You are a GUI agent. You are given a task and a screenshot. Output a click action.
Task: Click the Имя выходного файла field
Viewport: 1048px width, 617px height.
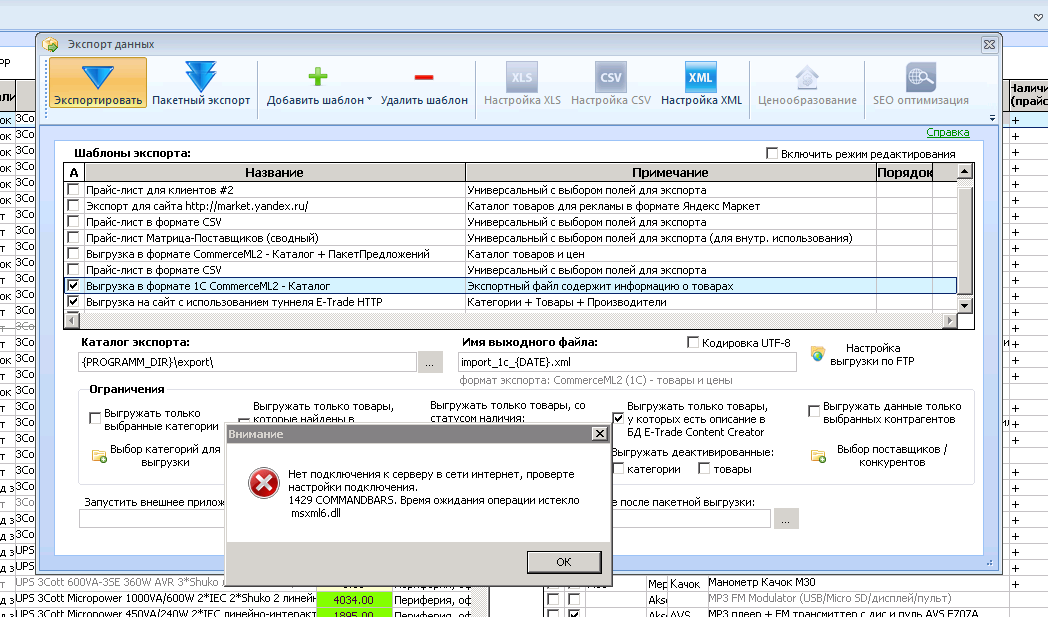[x=628, y=362]
